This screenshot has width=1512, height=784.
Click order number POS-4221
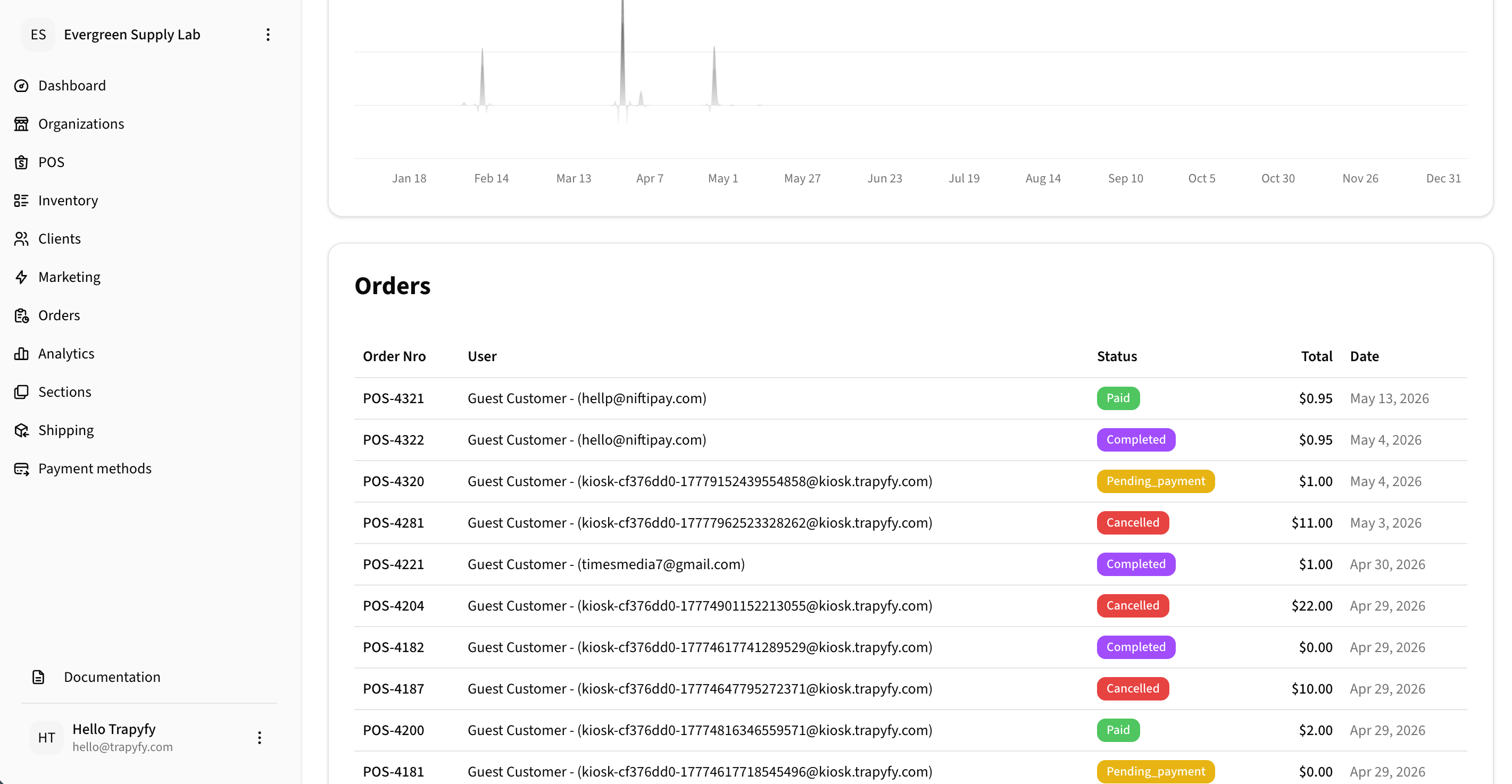click(x=393, y=564)
